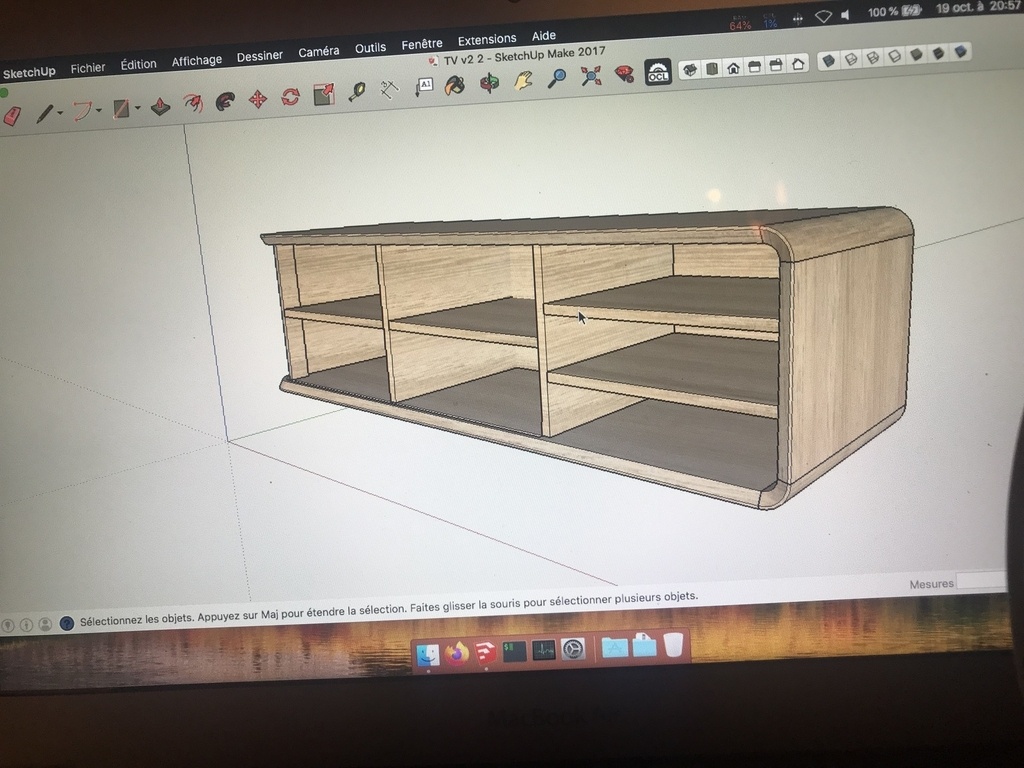Click the volume icon in menu bar
Screen dimensions: 1024x768
(846, 15)
